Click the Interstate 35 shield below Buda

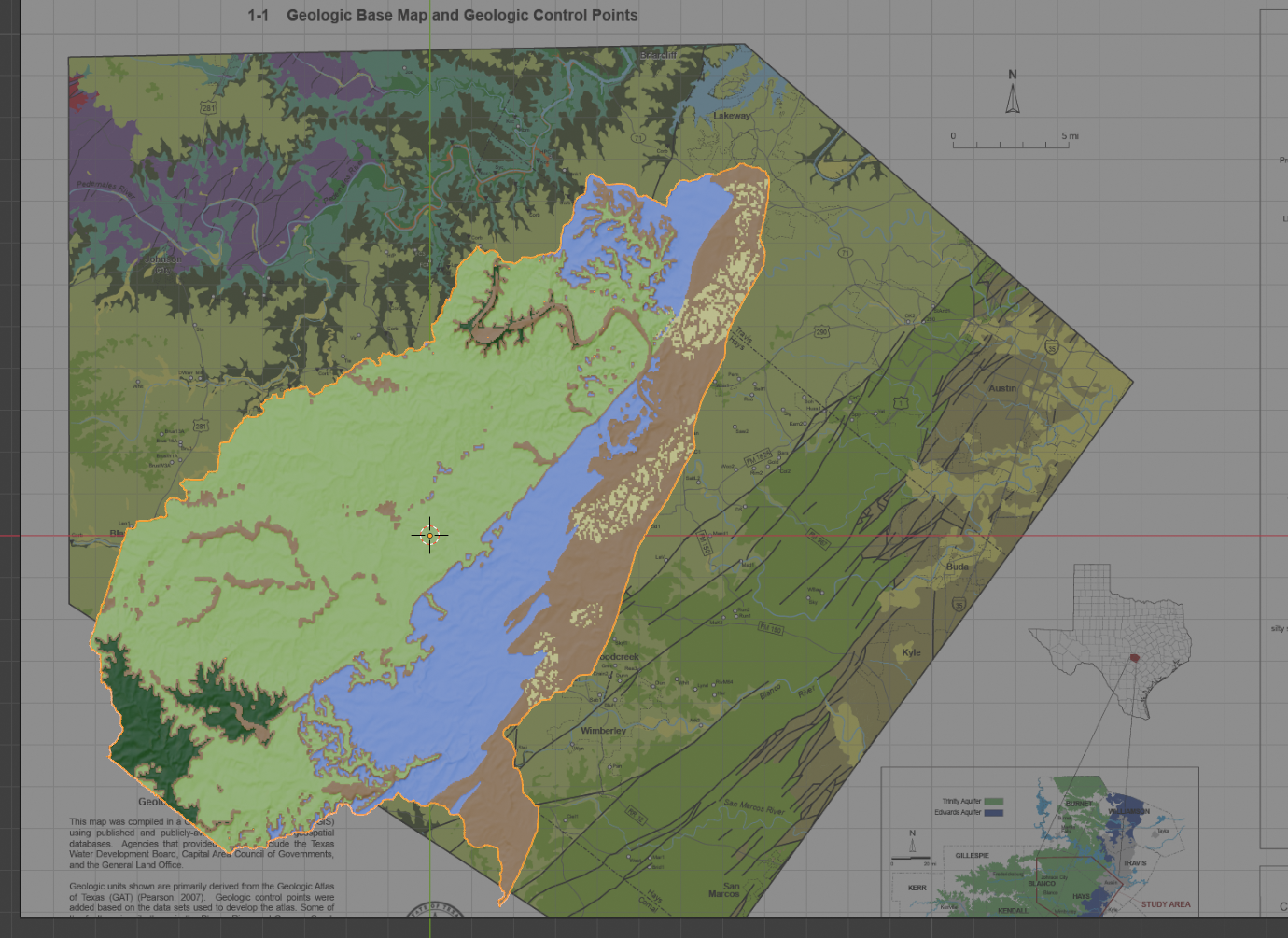pos(959,606)
